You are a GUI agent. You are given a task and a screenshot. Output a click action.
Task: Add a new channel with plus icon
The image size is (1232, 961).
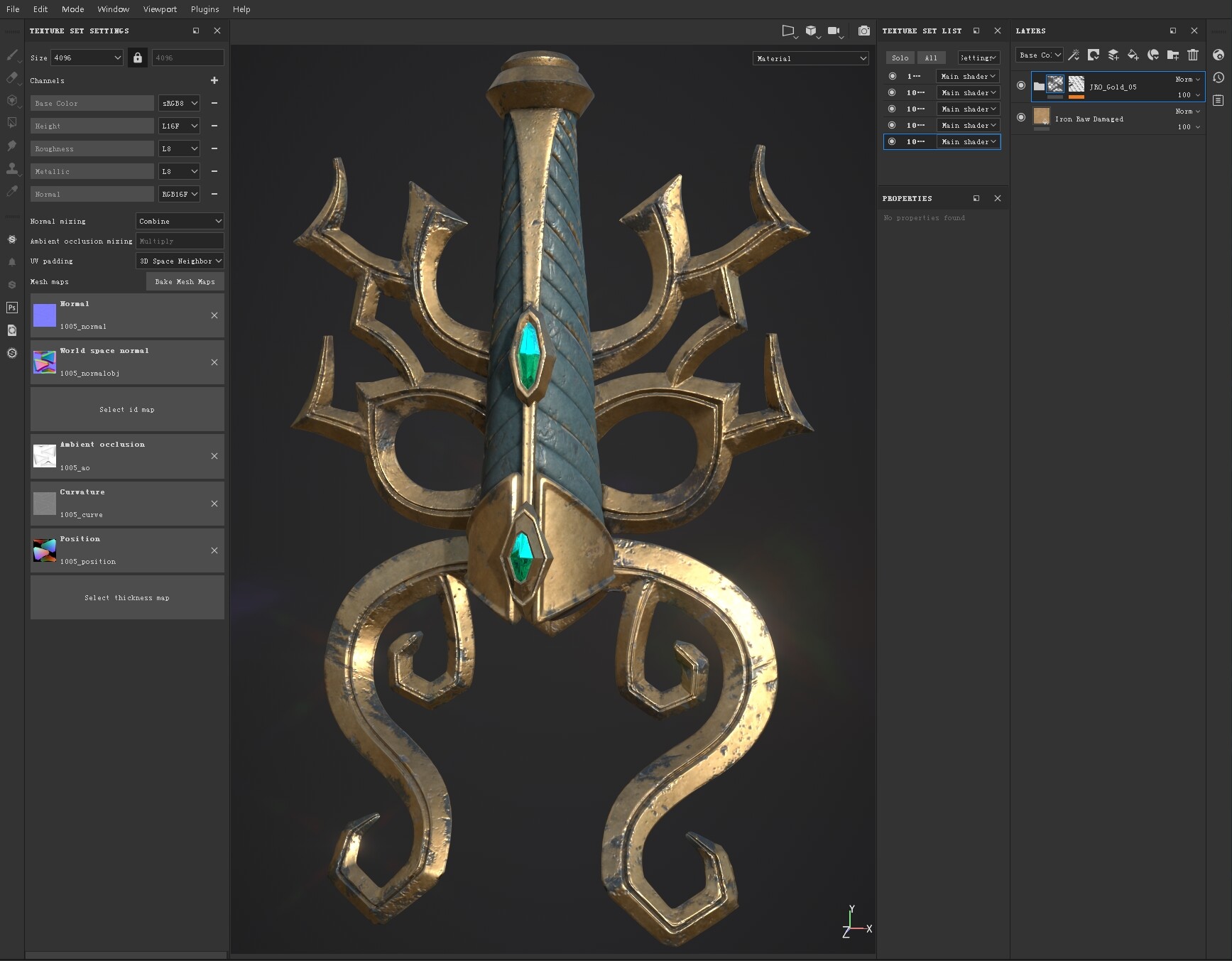coord(214,80)
